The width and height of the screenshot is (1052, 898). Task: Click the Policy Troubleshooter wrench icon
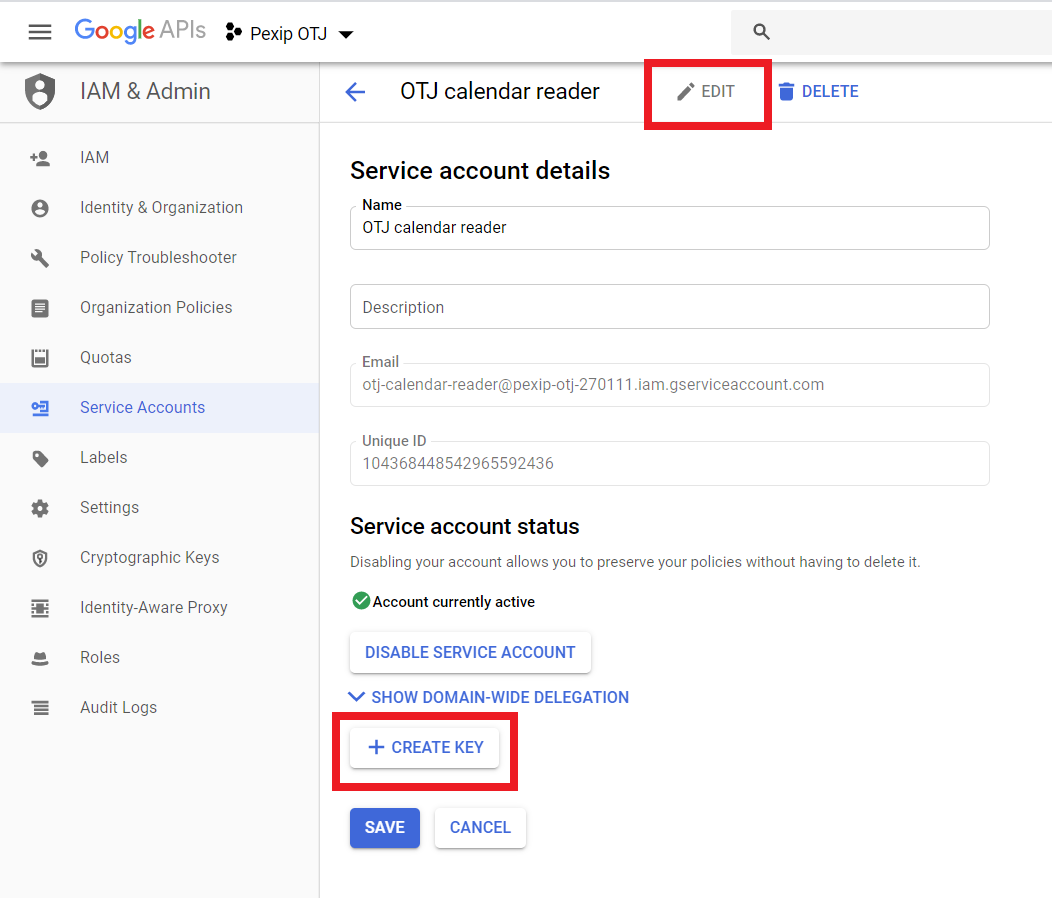[40, 258]
